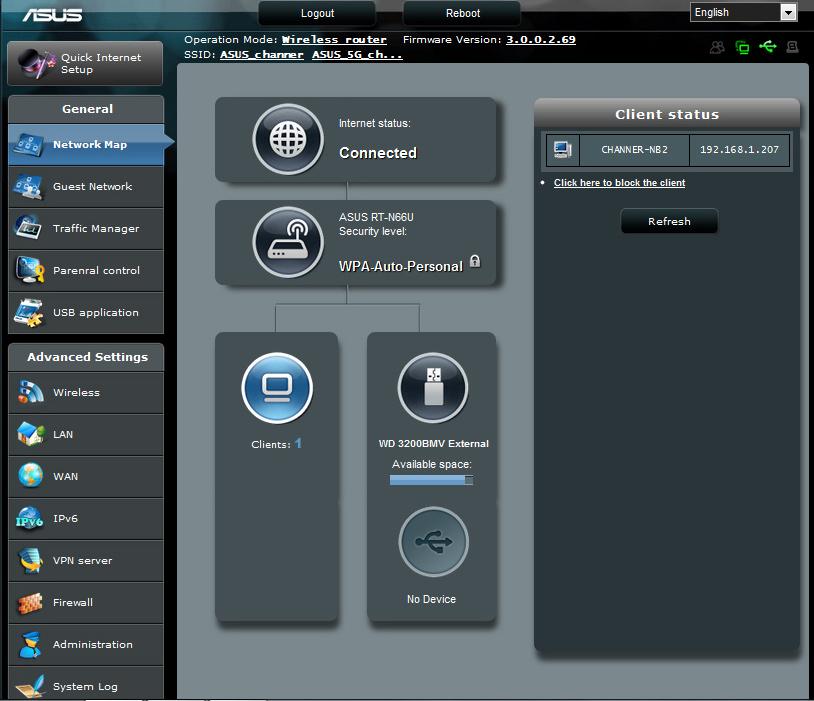Click the Reboot button

click(463, 14)
